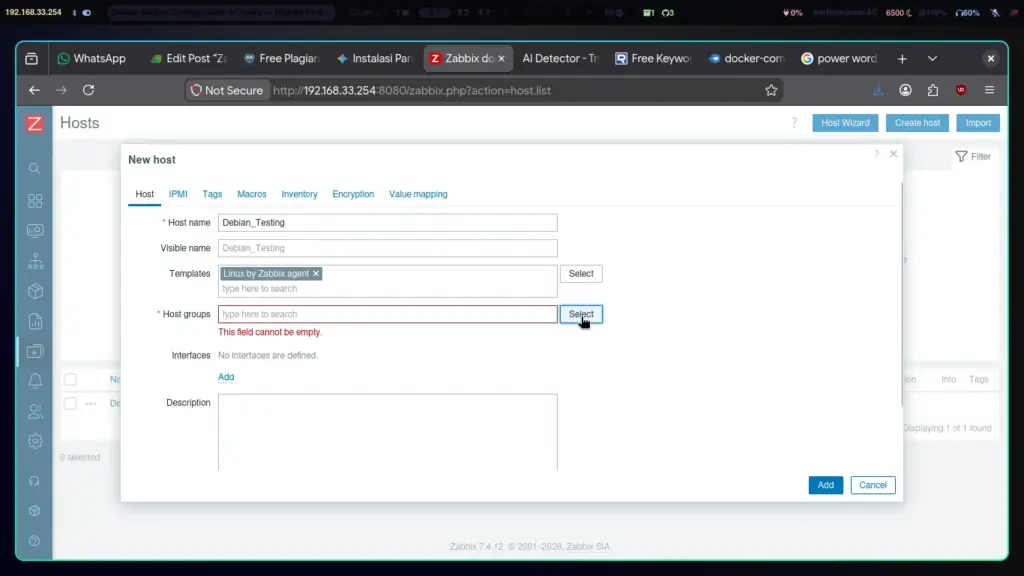This screenshot has height=576, width=1024.
Task: Open Data collection icon in sidebar
Action: pos(35,351)
